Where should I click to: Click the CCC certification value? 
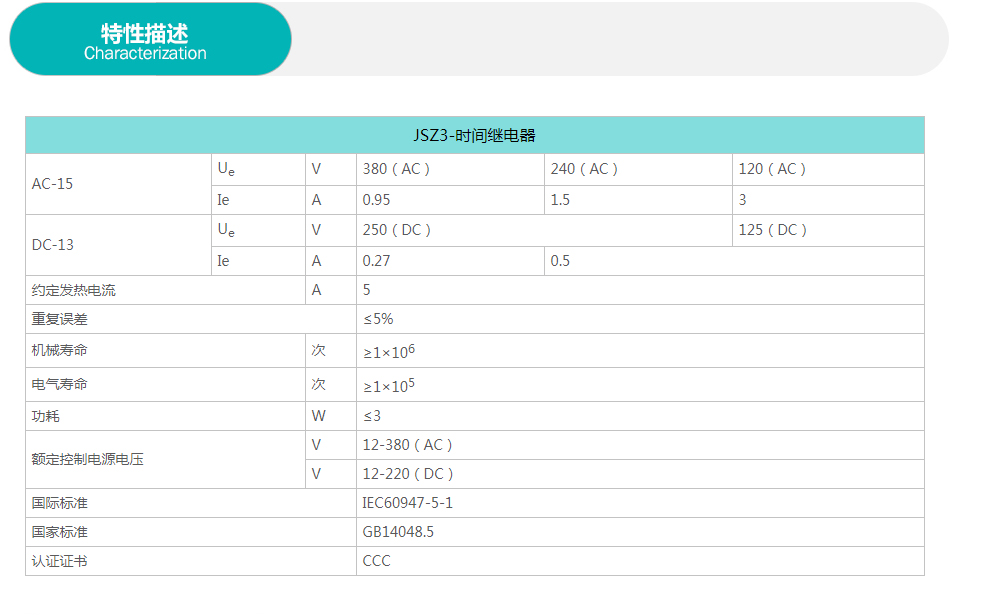[x=377, y=561]
